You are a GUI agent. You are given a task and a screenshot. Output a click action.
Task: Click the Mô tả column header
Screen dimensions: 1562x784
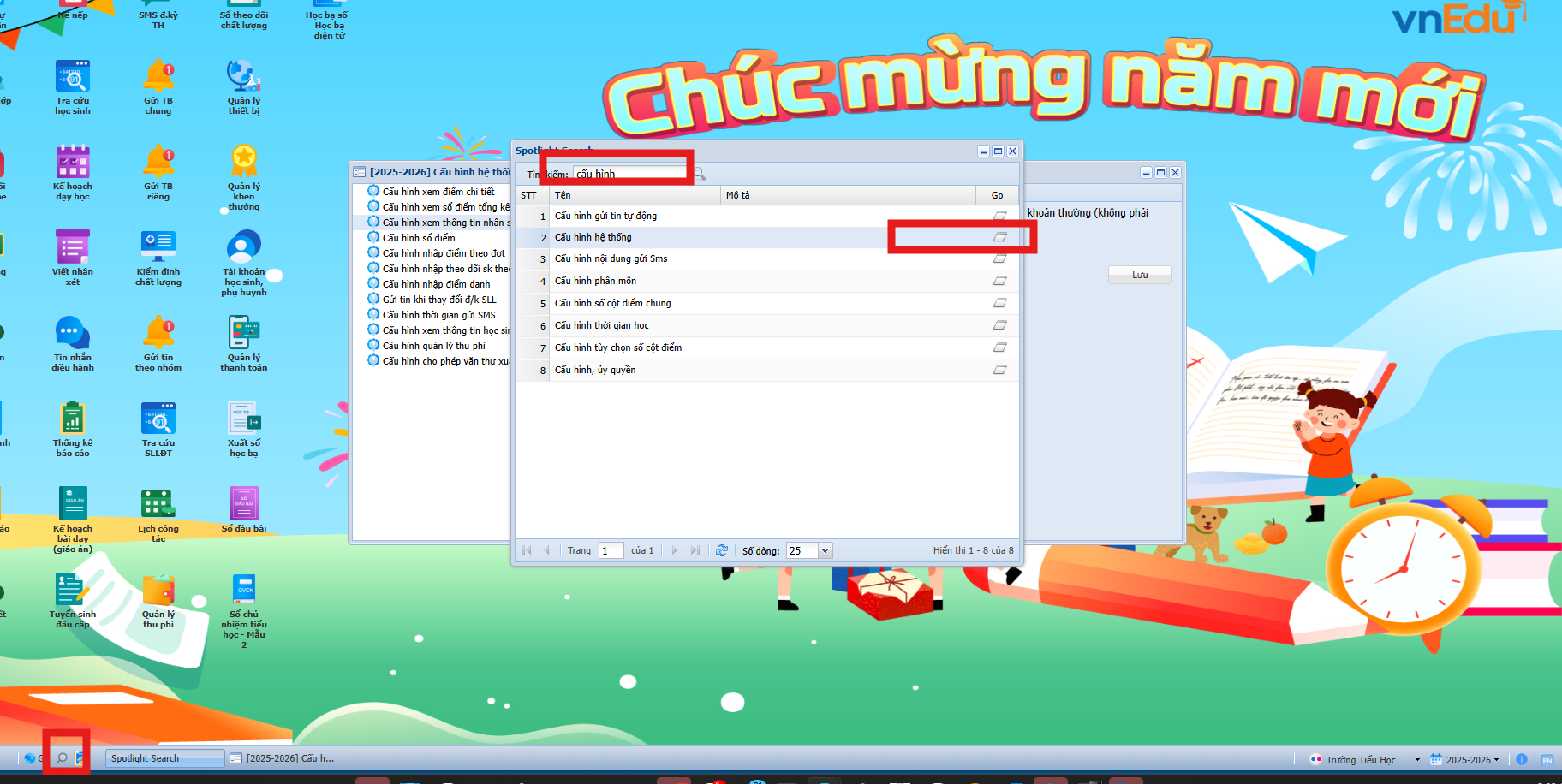click(848, 195)
